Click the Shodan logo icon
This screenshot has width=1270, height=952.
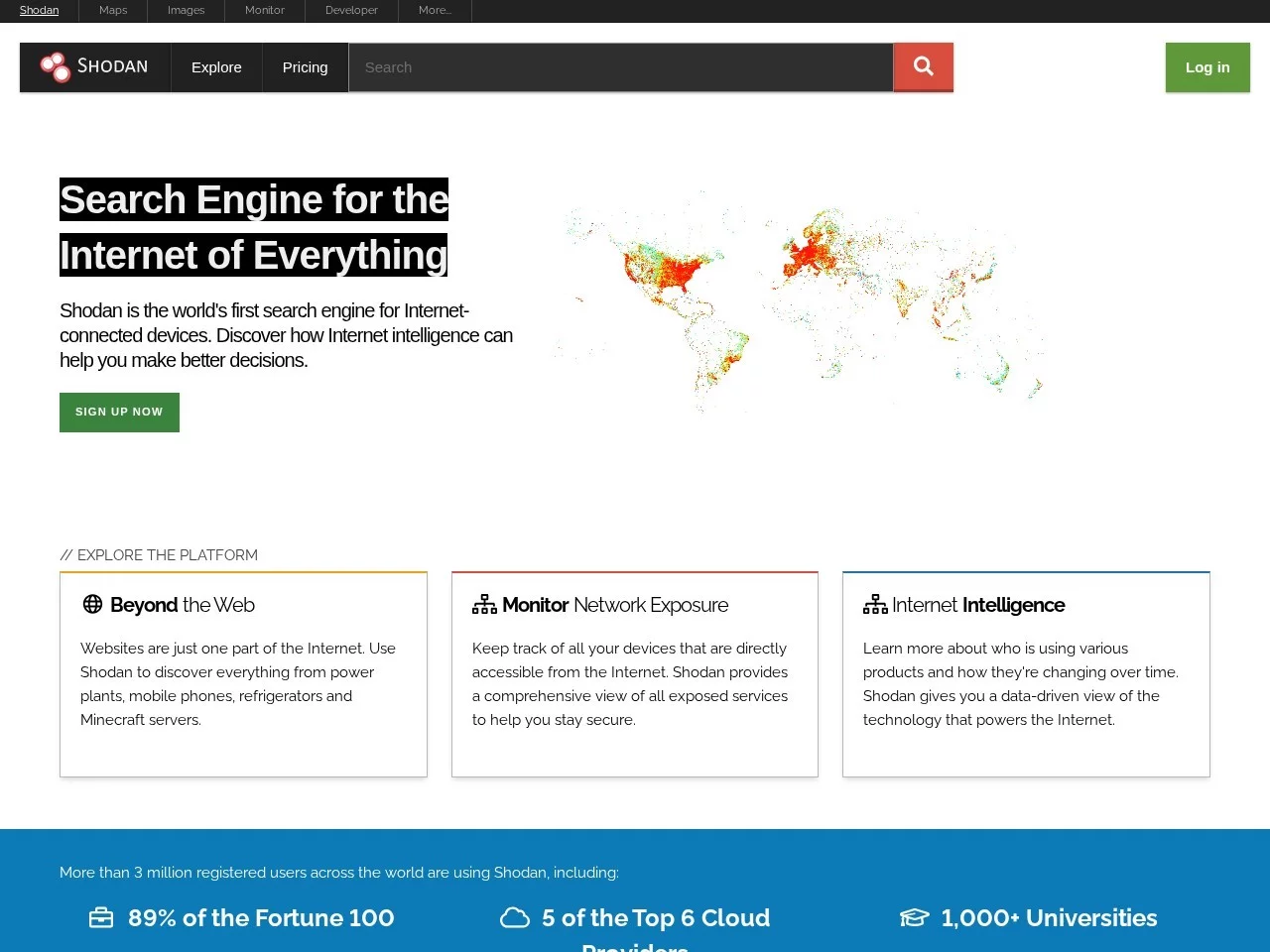55,67
